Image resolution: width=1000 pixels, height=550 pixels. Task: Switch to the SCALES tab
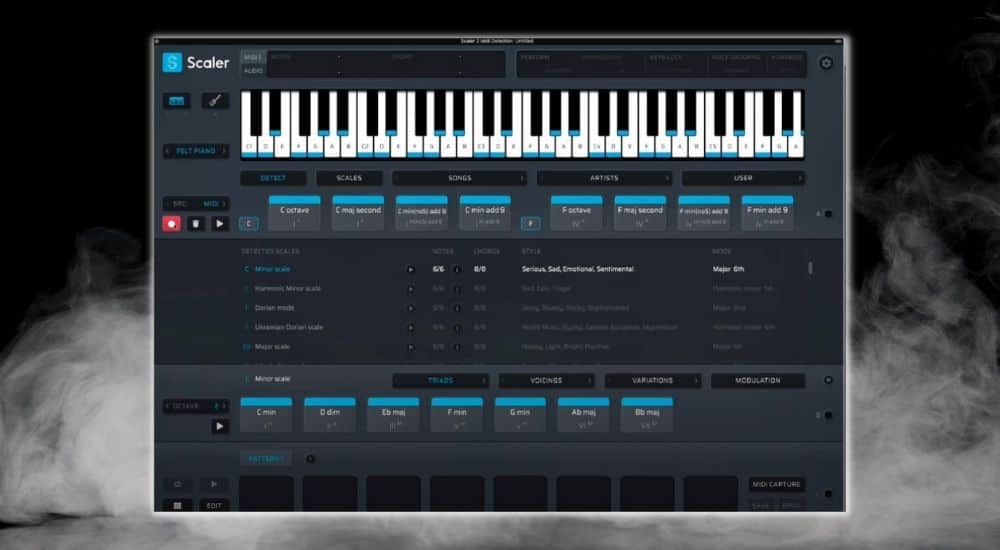click(x=349, y=178)
